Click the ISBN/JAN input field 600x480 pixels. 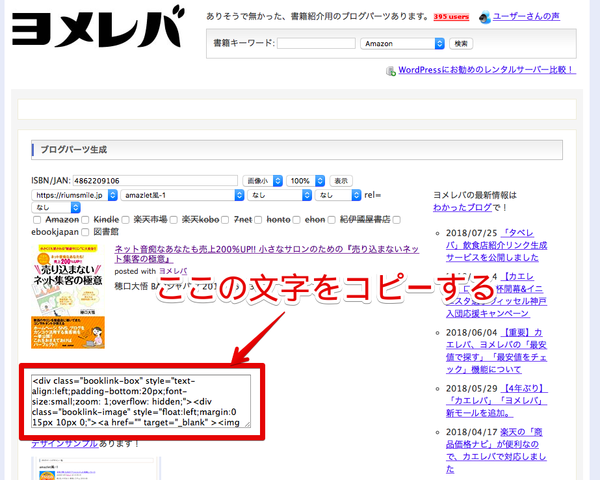pyautogui.click(x=155, y=181)
